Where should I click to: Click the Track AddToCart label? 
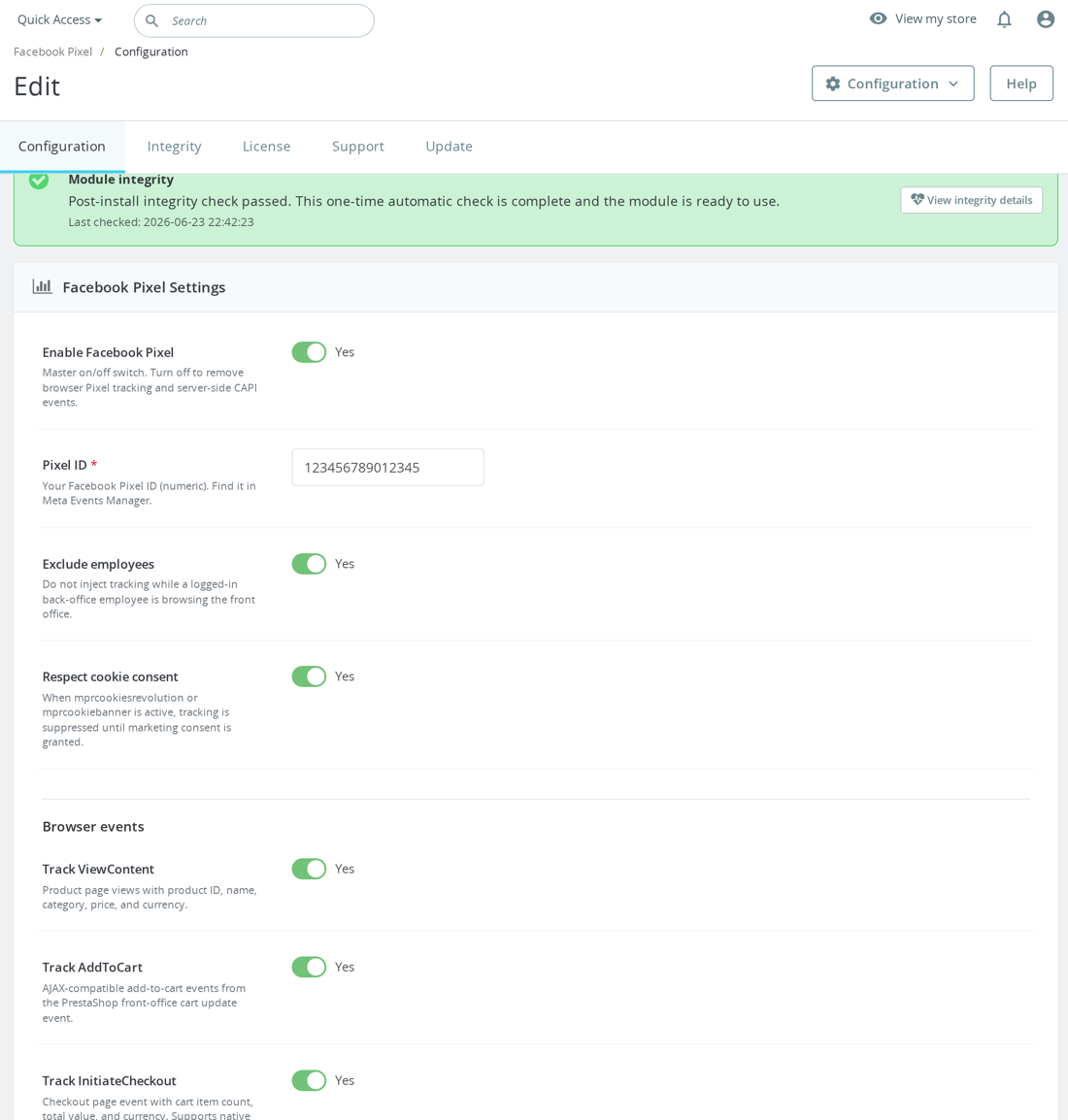92,968
